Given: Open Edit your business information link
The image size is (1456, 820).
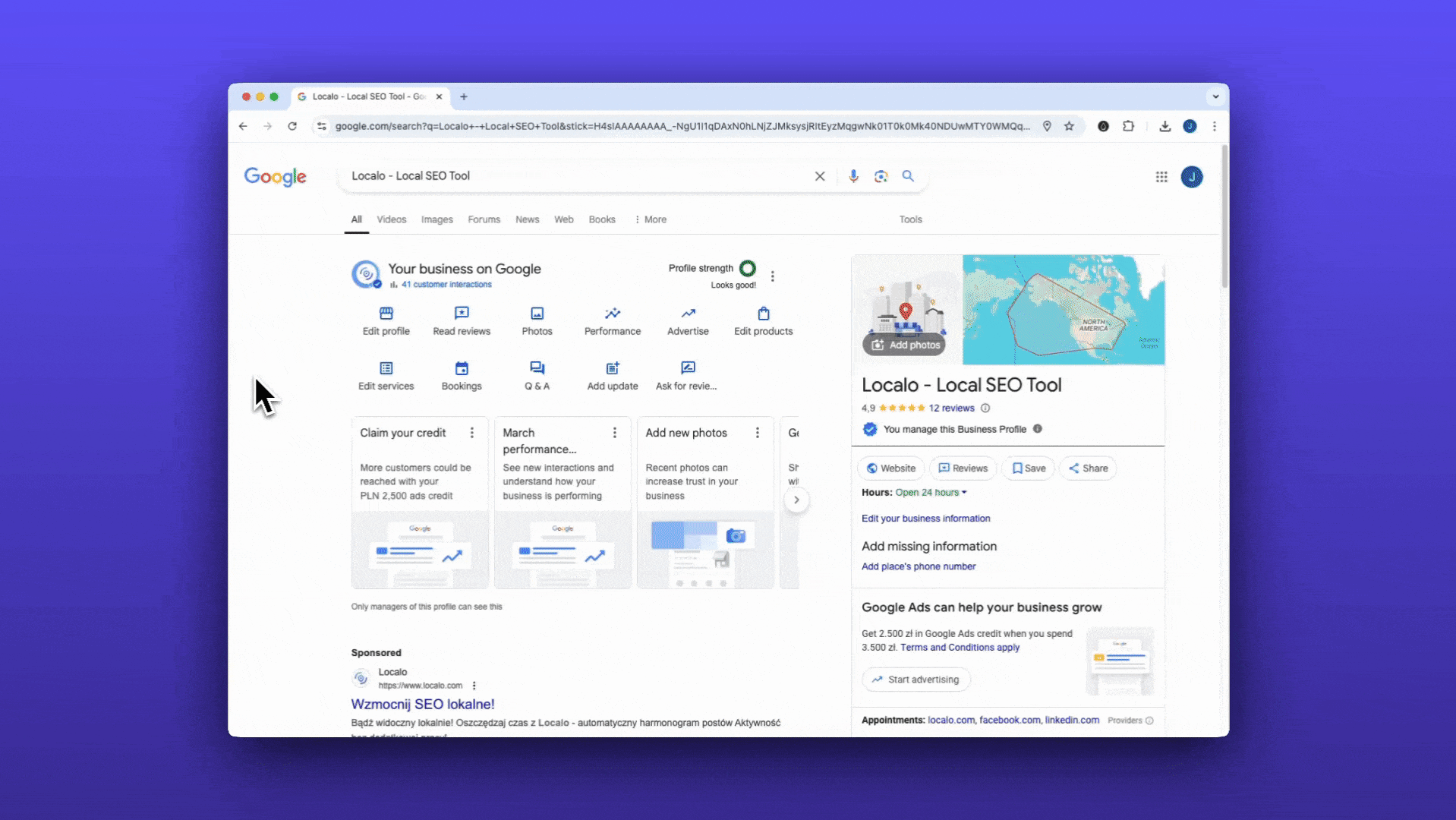Looking at the screenshot, I should coord(925,519).
